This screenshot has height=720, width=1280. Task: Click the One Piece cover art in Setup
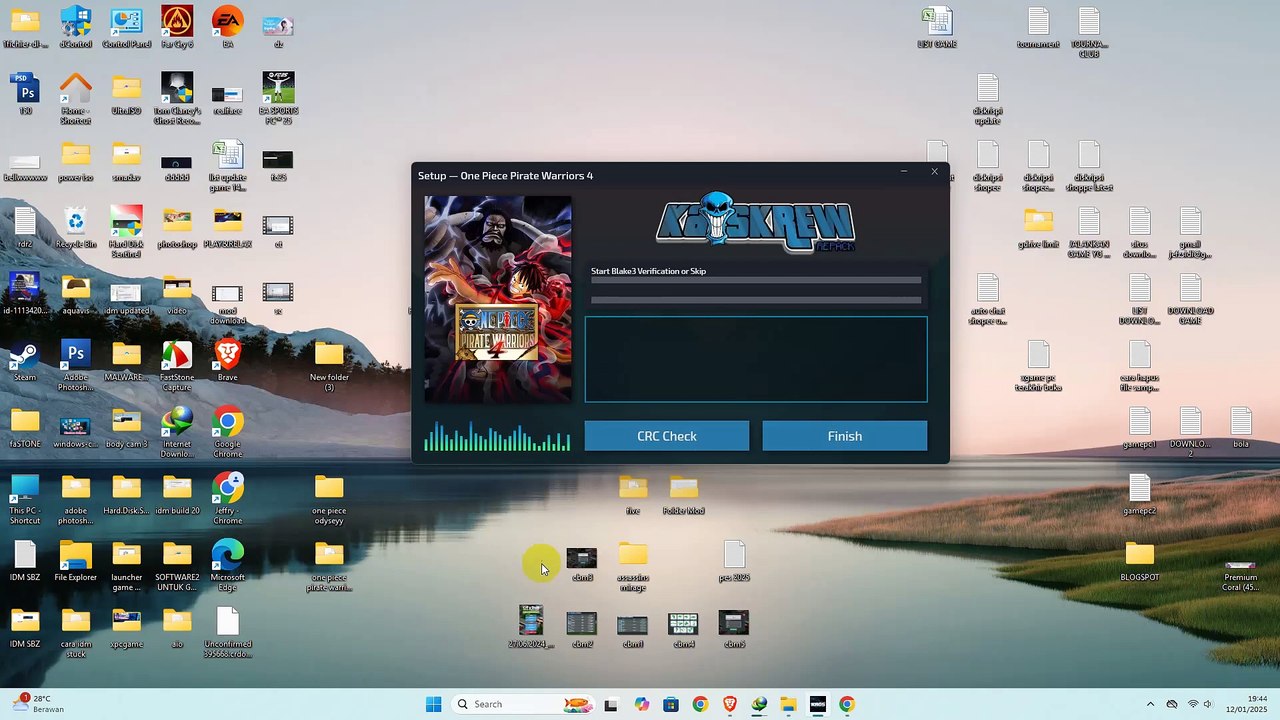point(498,299)
